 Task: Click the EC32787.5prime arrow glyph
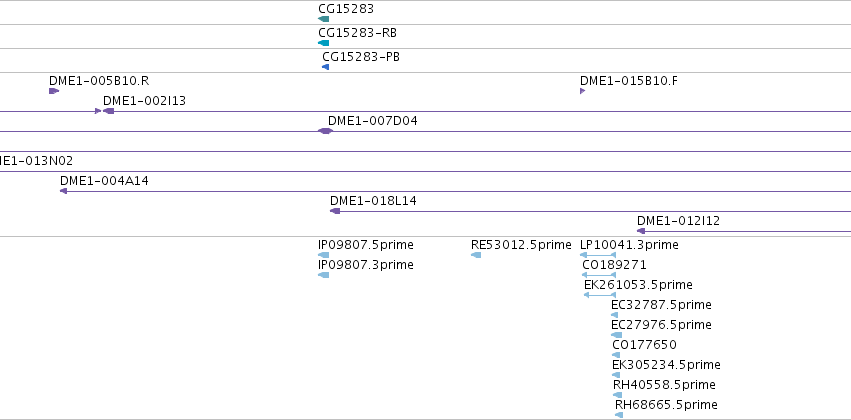[x=614, y=315]
